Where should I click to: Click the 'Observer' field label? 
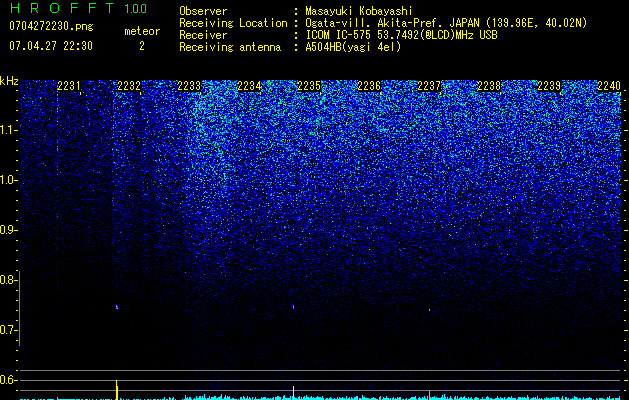[x=203, y=11]
